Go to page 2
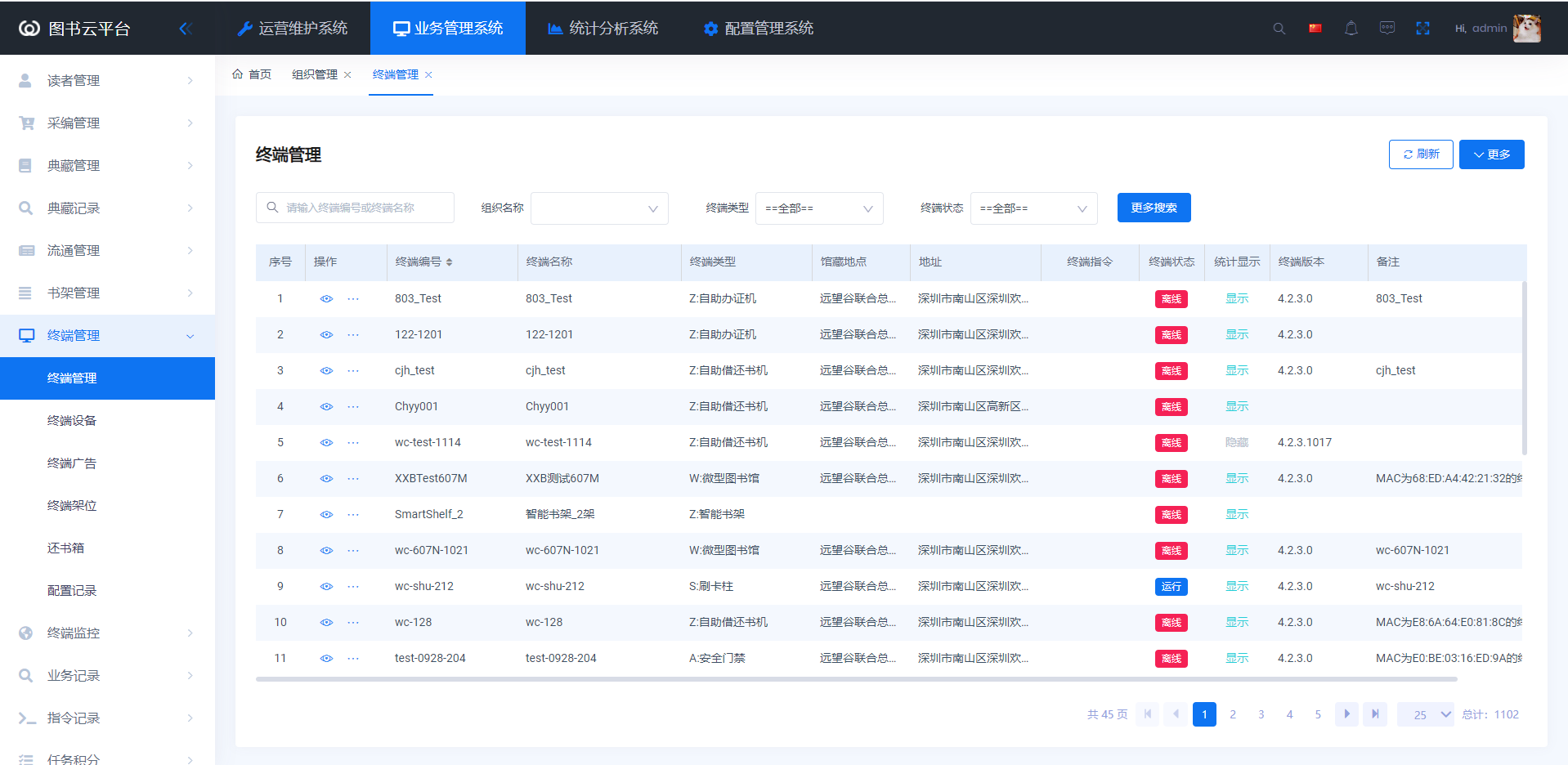1568x765 pixels. (x=1233, y=714)
